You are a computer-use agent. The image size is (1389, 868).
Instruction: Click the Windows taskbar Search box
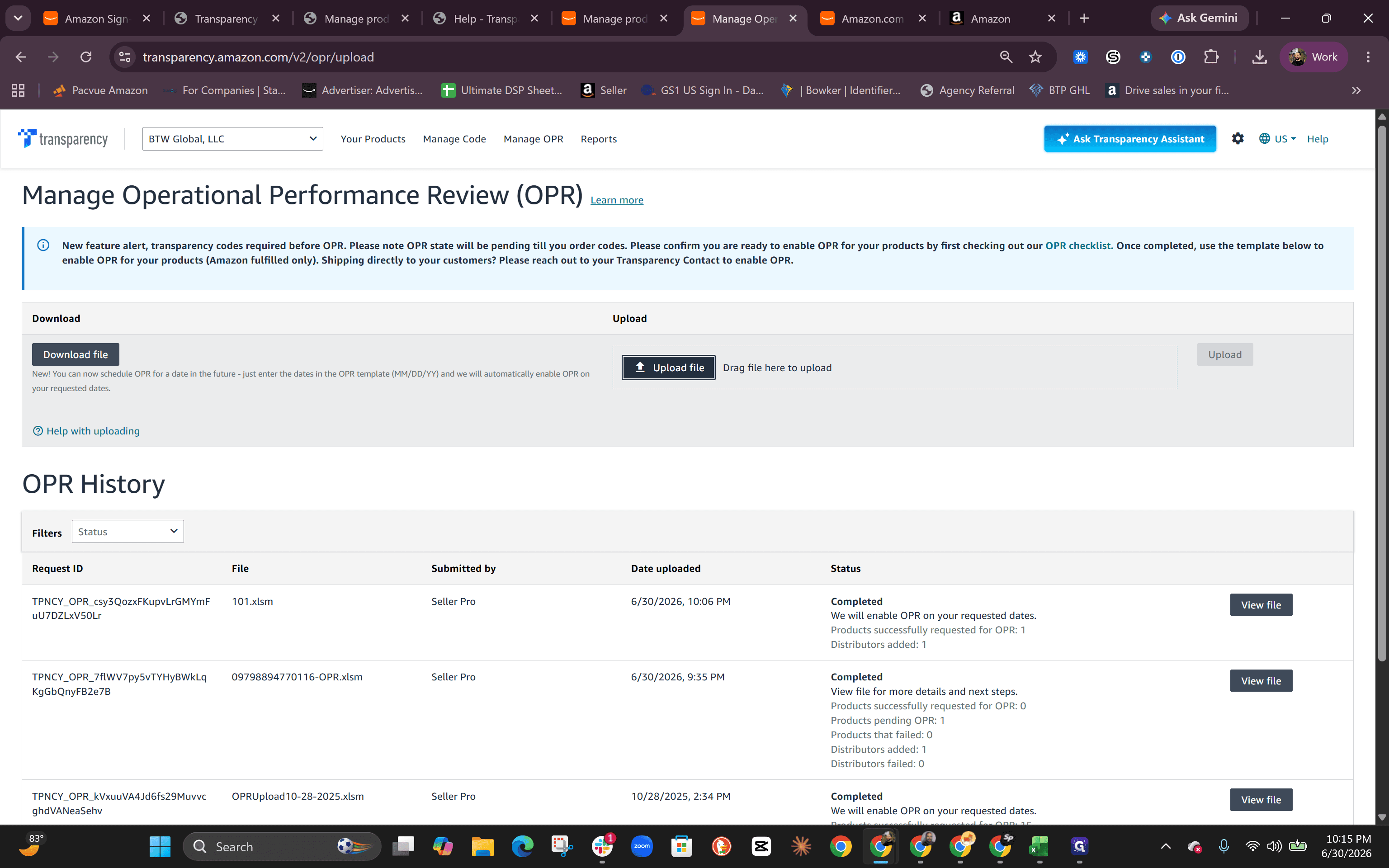coord(281,846)
